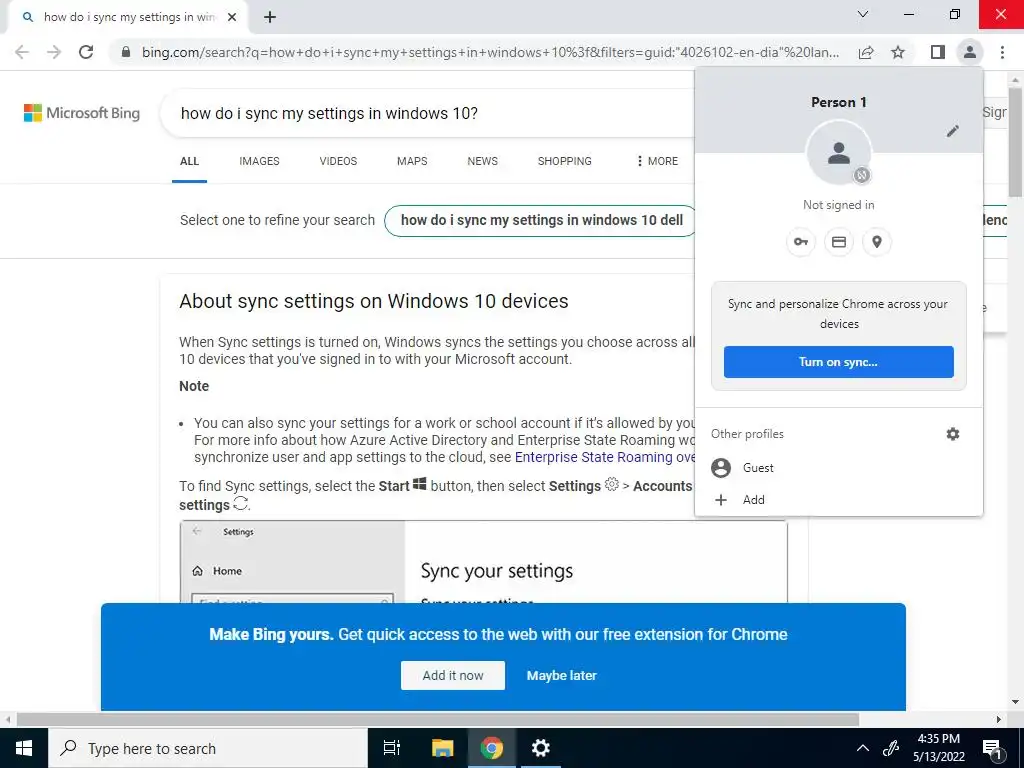This screenshot has width=1024, height=768.
Task: Open the tab search chevron
Action: coord(863,14)
